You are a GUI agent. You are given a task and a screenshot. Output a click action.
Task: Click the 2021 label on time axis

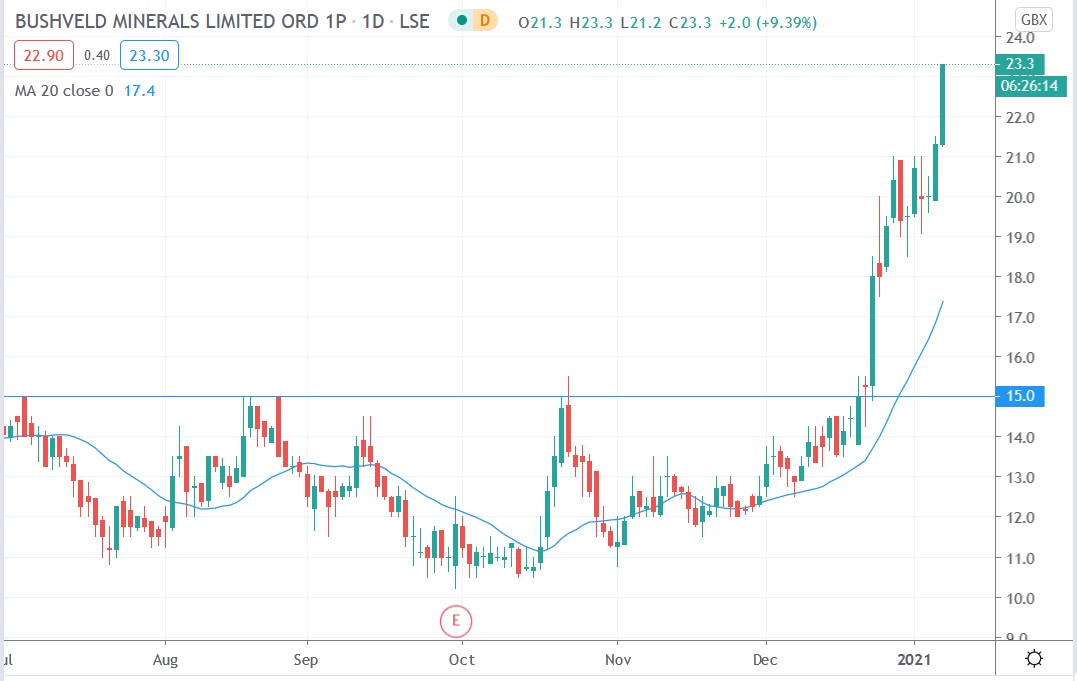pyautogui.click(x=914, y=660)
